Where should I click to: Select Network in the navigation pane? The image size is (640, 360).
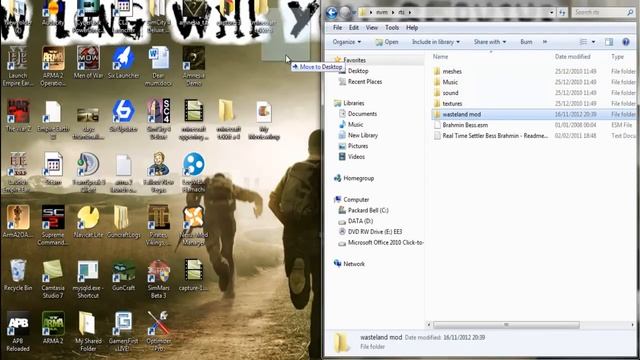pos(353,264)
